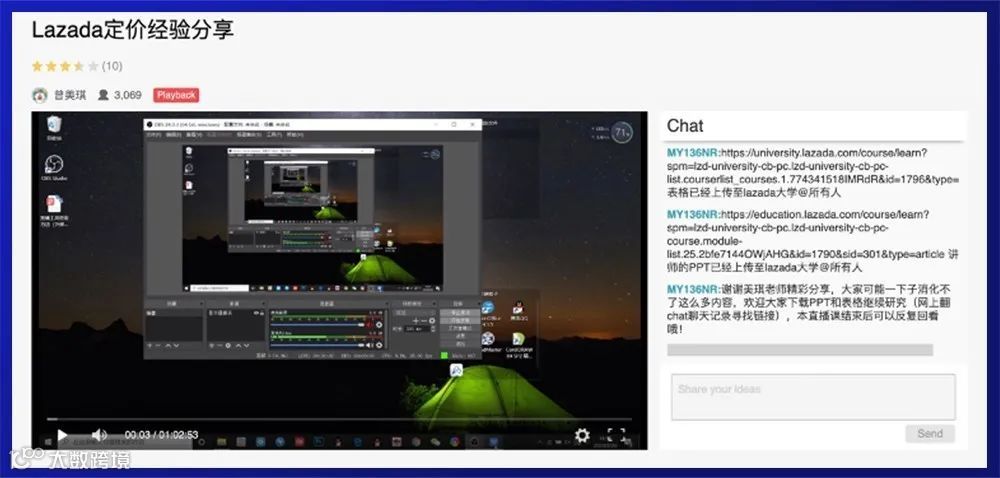The width and height of the screenshot is (1000, 478).
Task: Click the red document file icon on video desktop
Action: pyautogui.click(x=54, y=211)
